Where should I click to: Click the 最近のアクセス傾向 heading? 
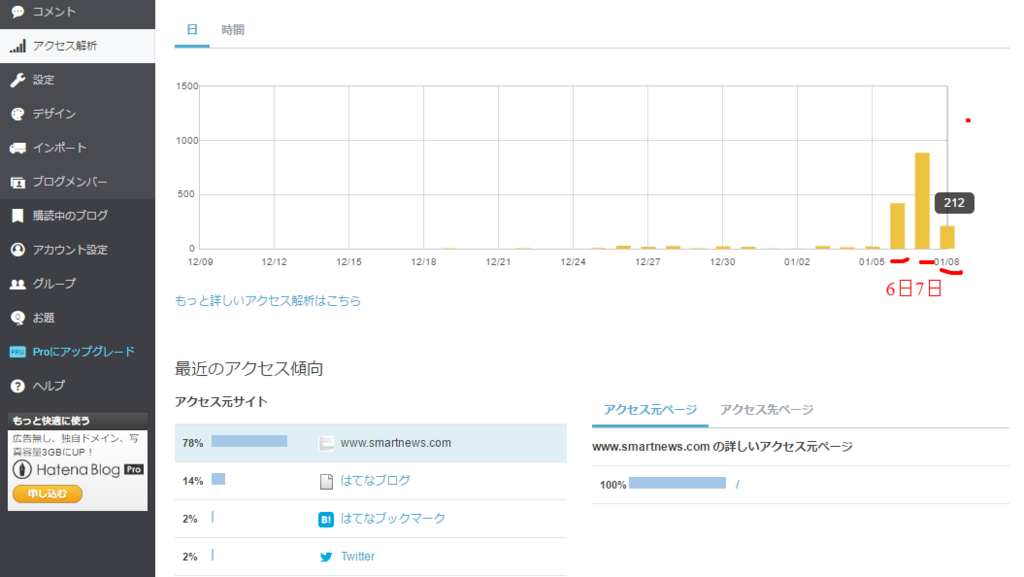249,369
